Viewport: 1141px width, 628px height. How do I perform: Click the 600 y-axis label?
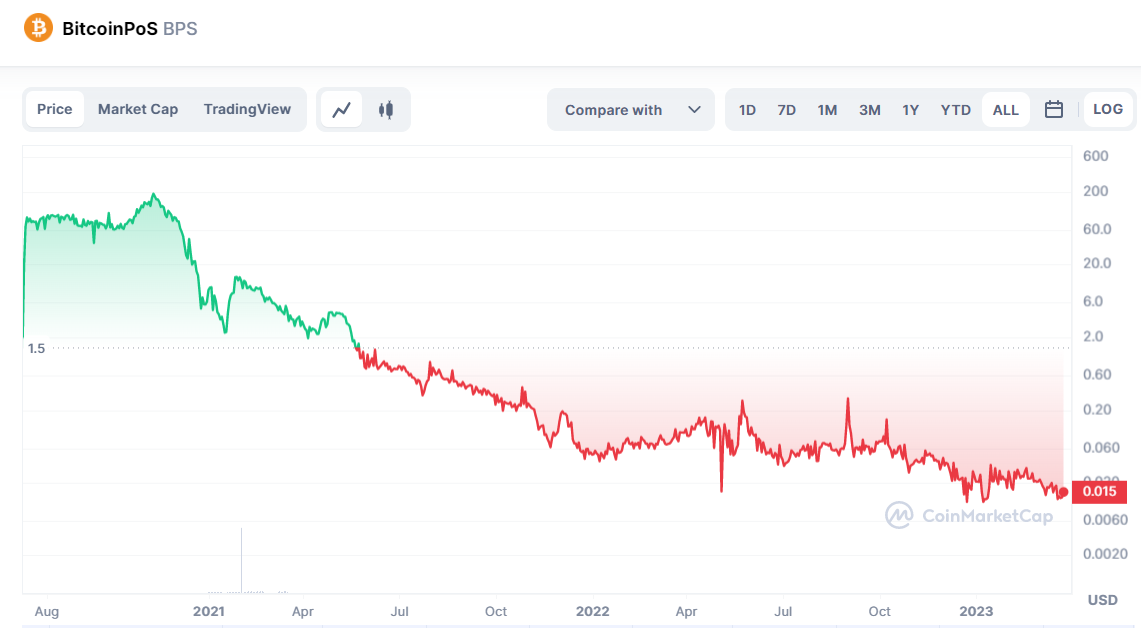pos(1095,156)
